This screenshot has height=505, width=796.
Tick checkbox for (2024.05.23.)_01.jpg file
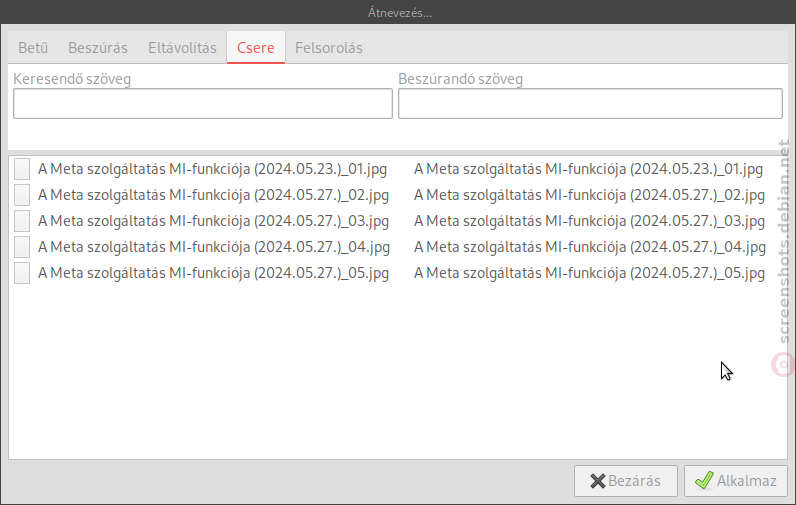tap(22, 169)
